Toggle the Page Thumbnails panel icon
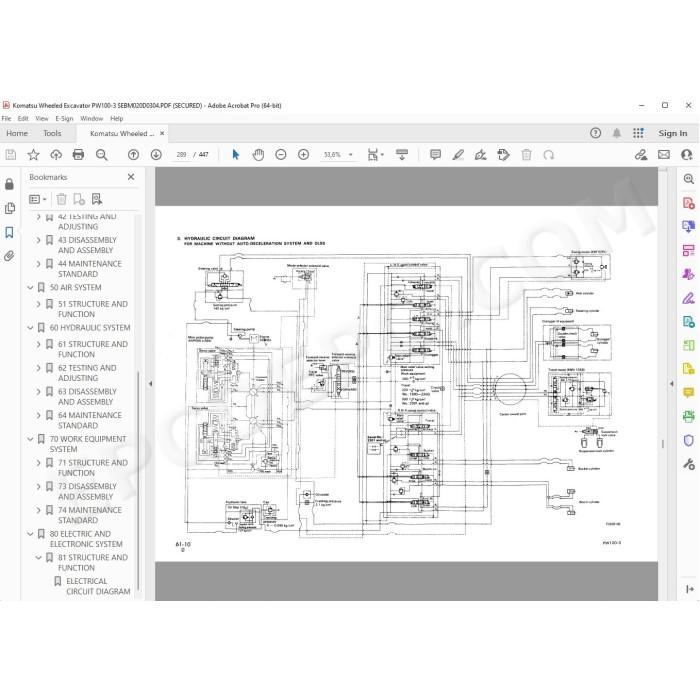700x700 pixels. coord(9,208)
